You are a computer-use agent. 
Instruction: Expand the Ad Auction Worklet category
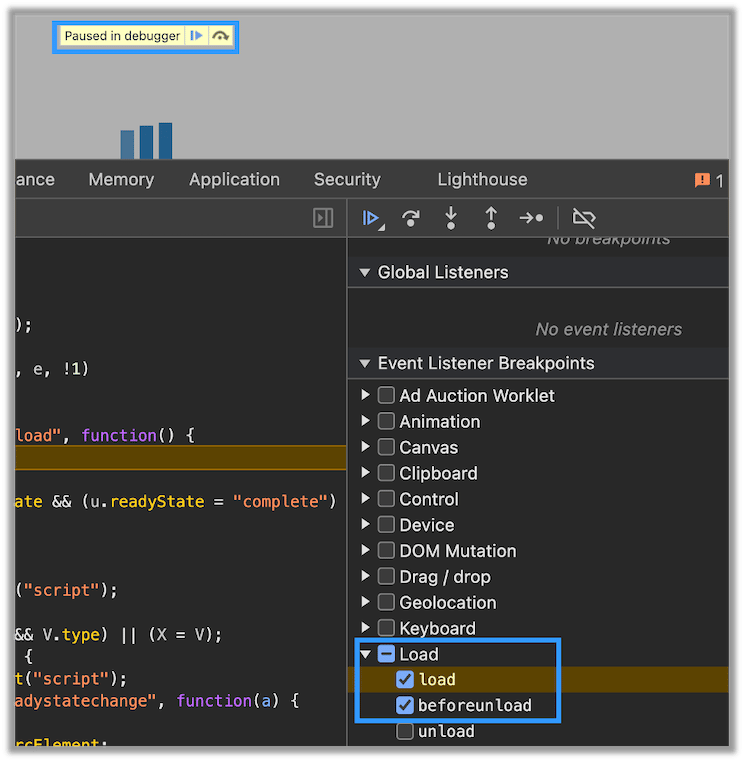point(365,395)
